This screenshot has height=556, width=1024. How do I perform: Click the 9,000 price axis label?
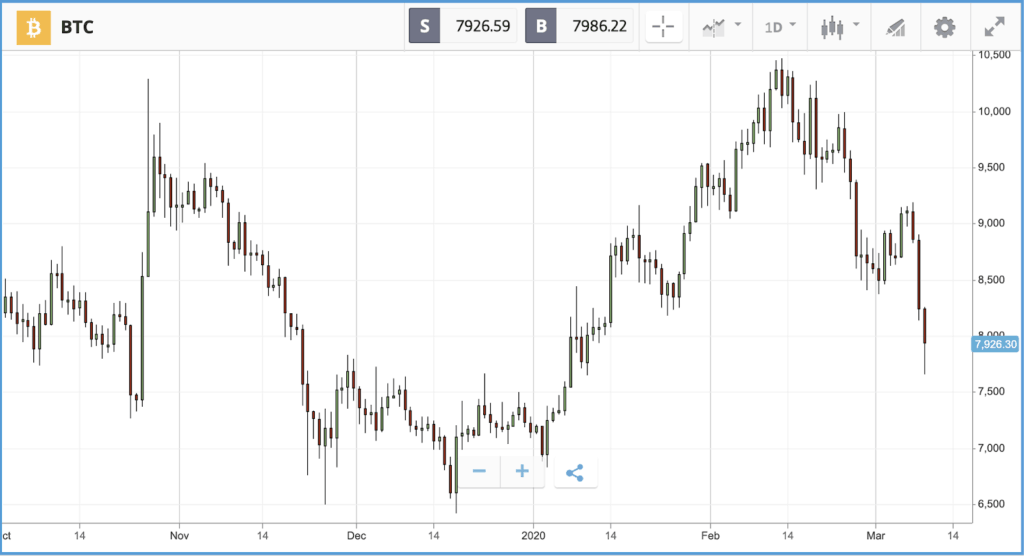pos(991,223)
